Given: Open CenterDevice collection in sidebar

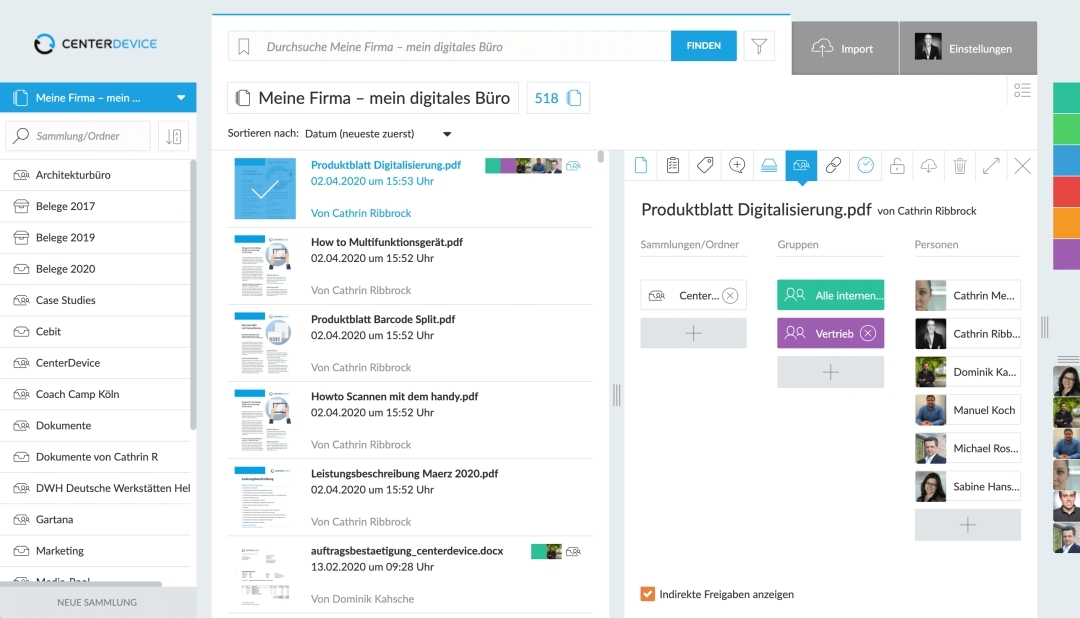Looking at the screenshot, I should (x=95, y=362).
